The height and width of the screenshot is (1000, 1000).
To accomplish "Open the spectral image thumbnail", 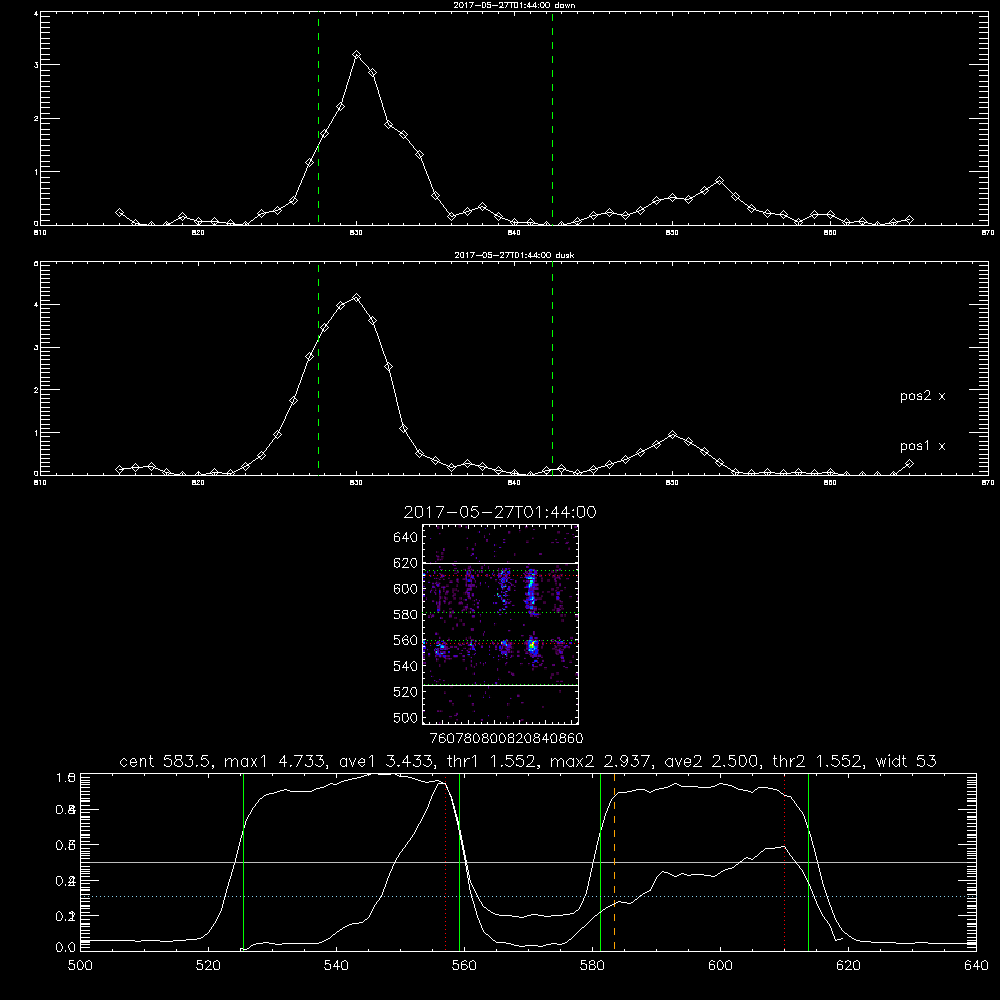I will click(x=500, y=624).
